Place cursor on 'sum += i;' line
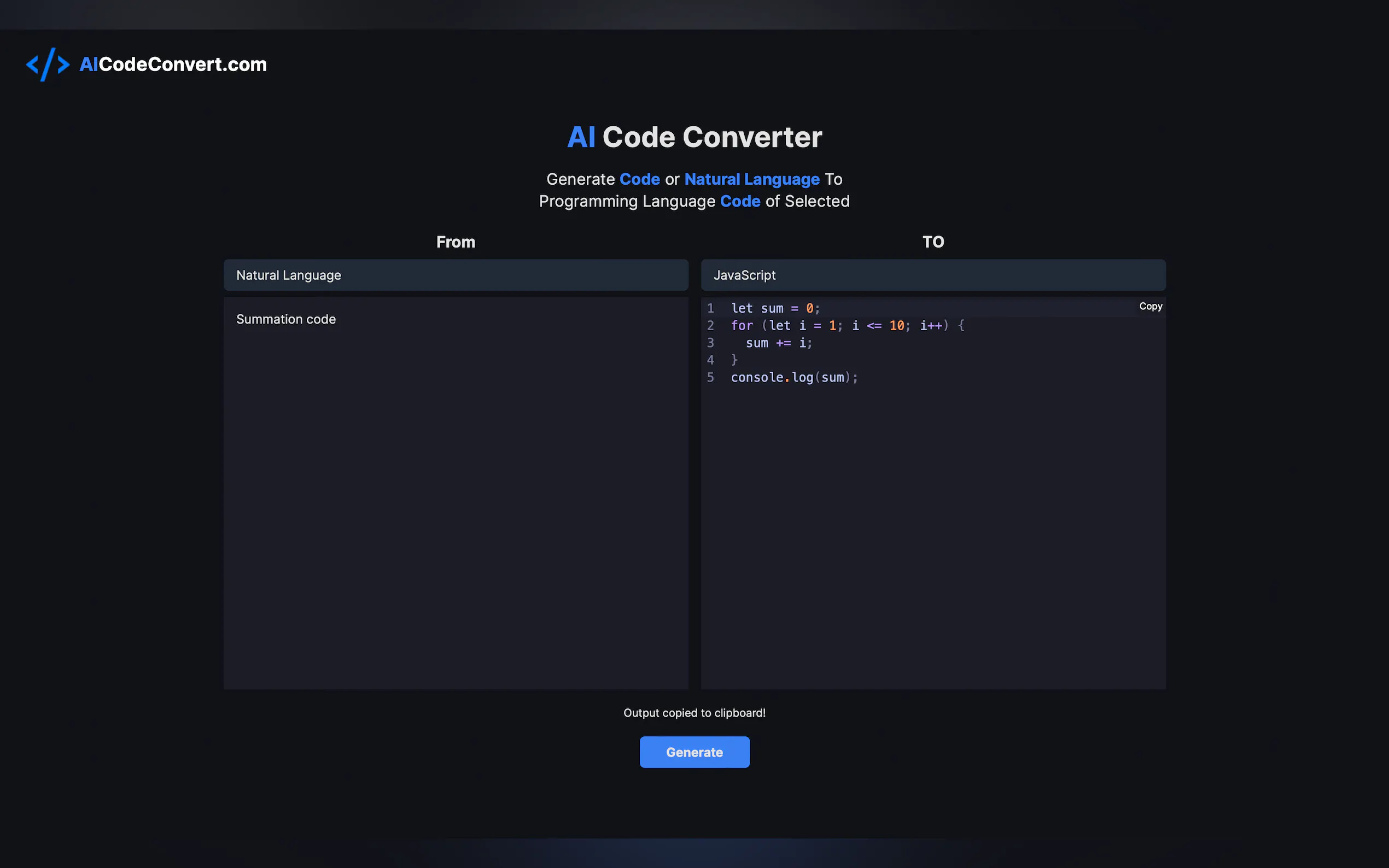The width and height of the screenshot is (1389, 868). [x=779, y=343]
